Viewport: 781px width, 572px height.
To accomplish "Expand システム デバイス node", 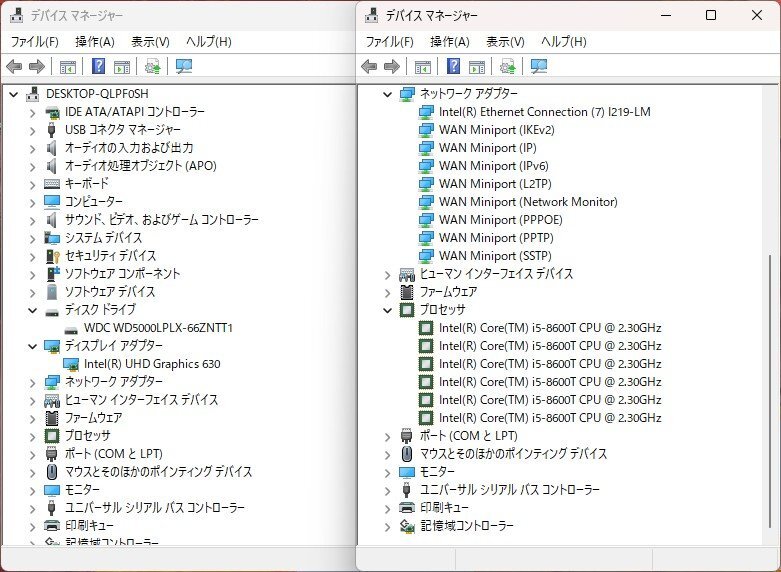I will [32, 239].
